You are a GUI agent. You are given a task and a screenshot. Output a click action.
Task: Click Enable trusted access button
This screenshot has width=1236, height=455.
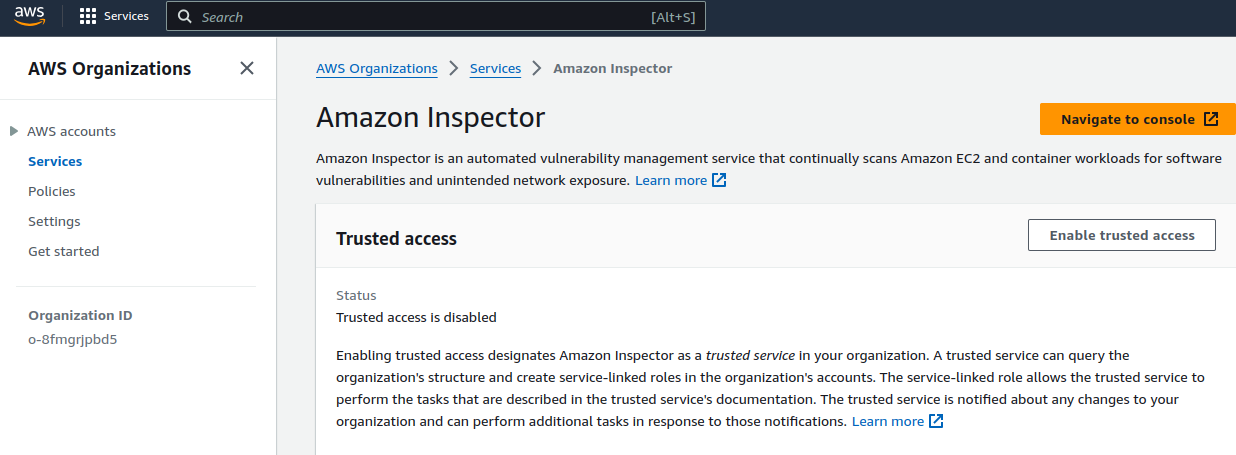(x=1121, y=235)
